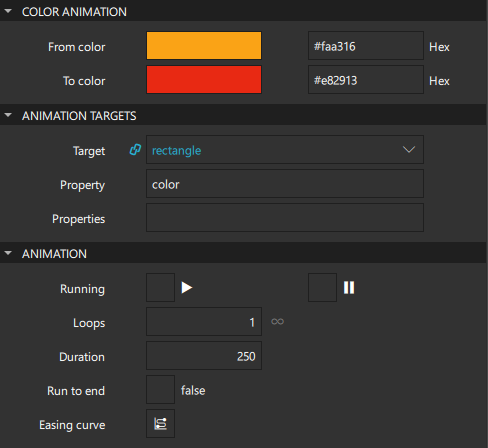This screenshot has height=448, width=488.
Task: Click the Run to end label
Action: coord(76,391)
